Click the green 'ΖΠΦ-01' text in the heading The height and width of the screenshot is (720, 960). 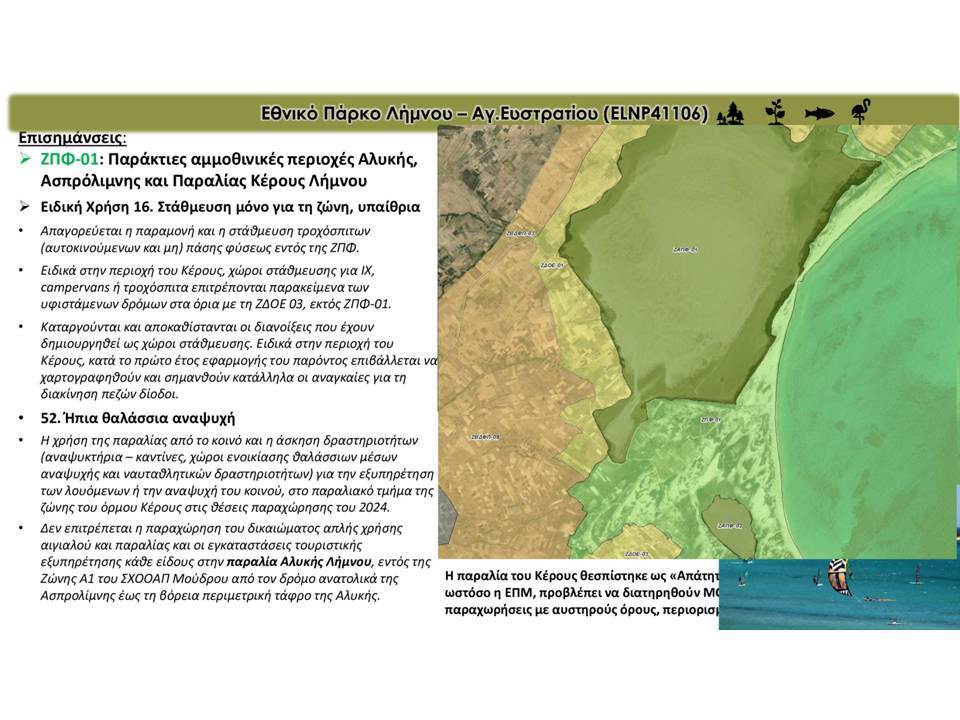click(x=69, y=159)
